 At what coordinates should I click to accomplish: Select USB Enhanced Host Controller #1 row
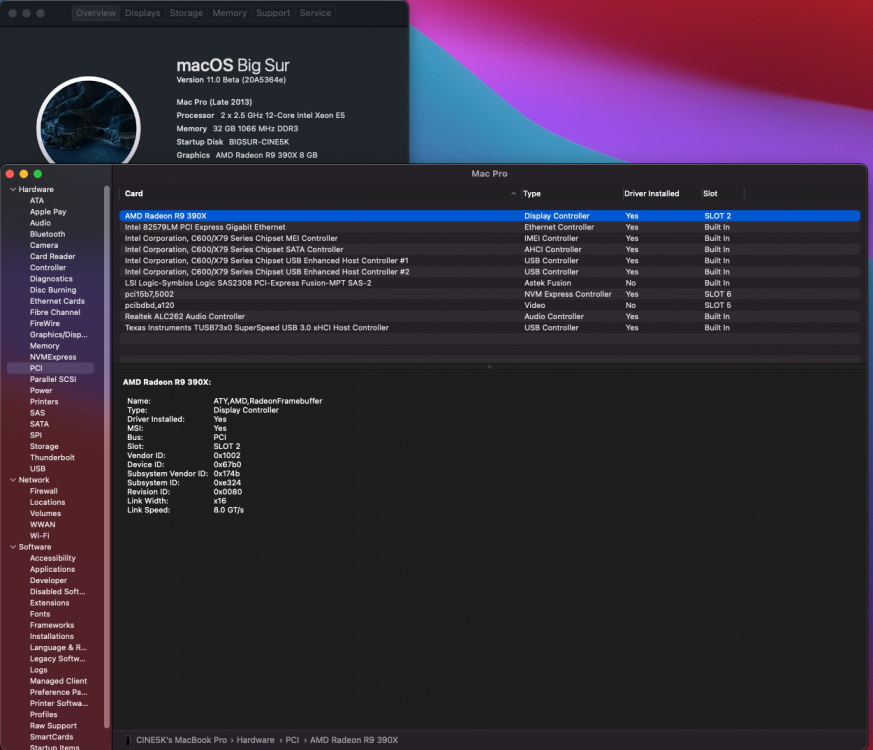[x=489, y=261]
